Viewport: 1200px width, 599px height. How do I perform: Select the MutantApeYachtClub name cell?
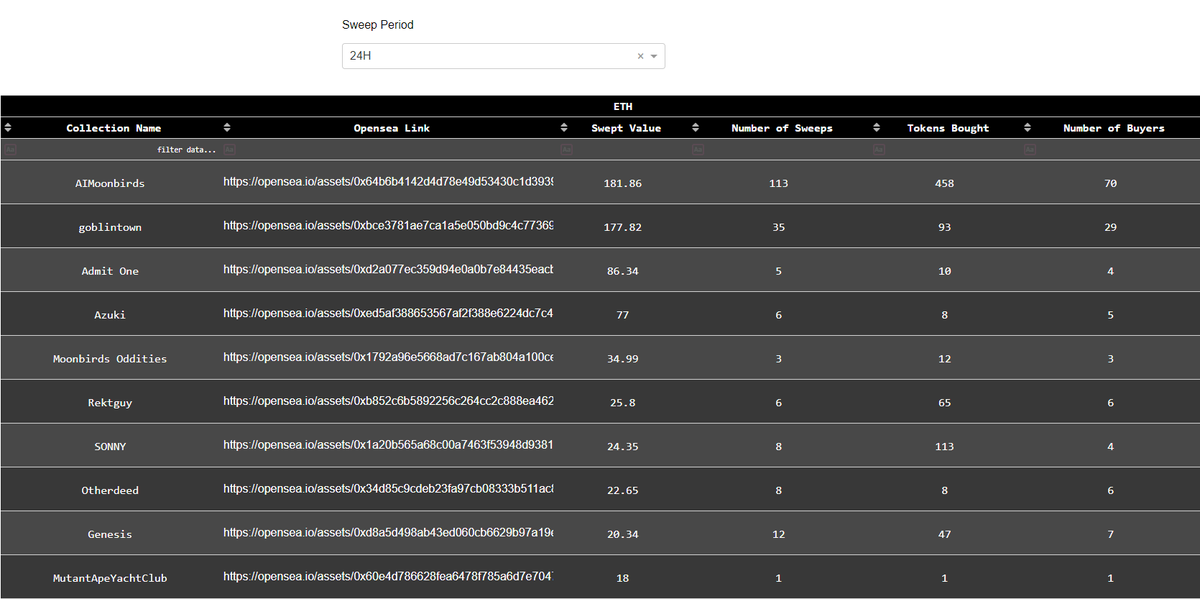(110, 578)
